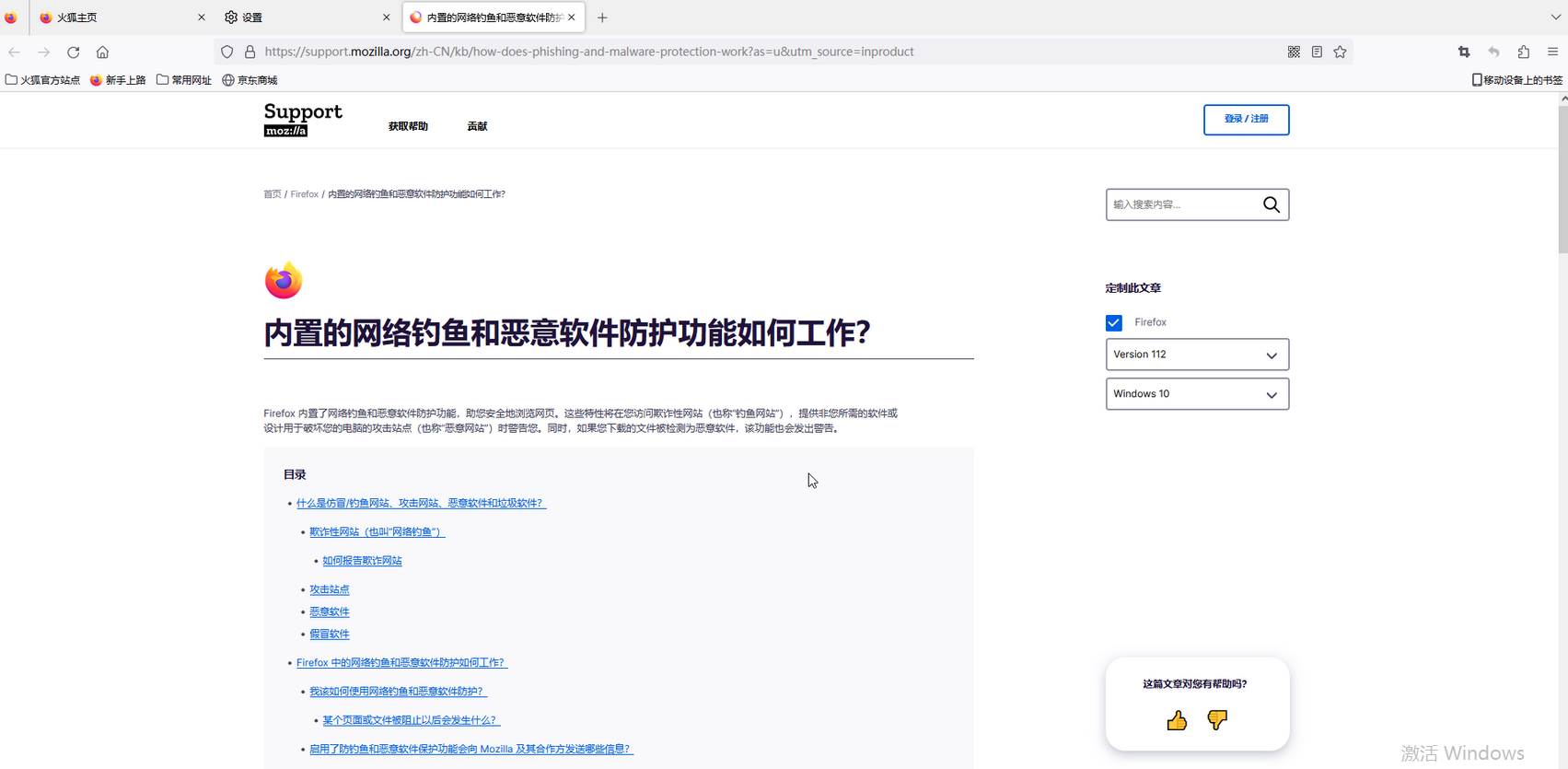Uncheck the Firefox checkbox
This screenshot has height=769, width=1568.
[1114, 322]
